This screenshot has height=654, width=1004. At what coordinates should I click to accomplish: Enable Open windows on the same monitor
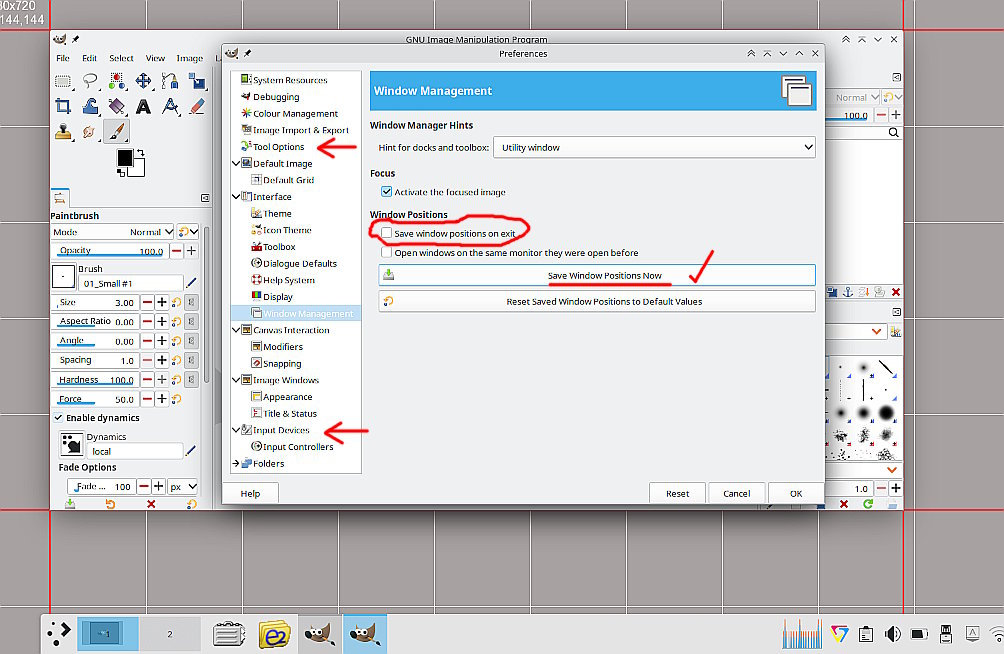(387, 252)
